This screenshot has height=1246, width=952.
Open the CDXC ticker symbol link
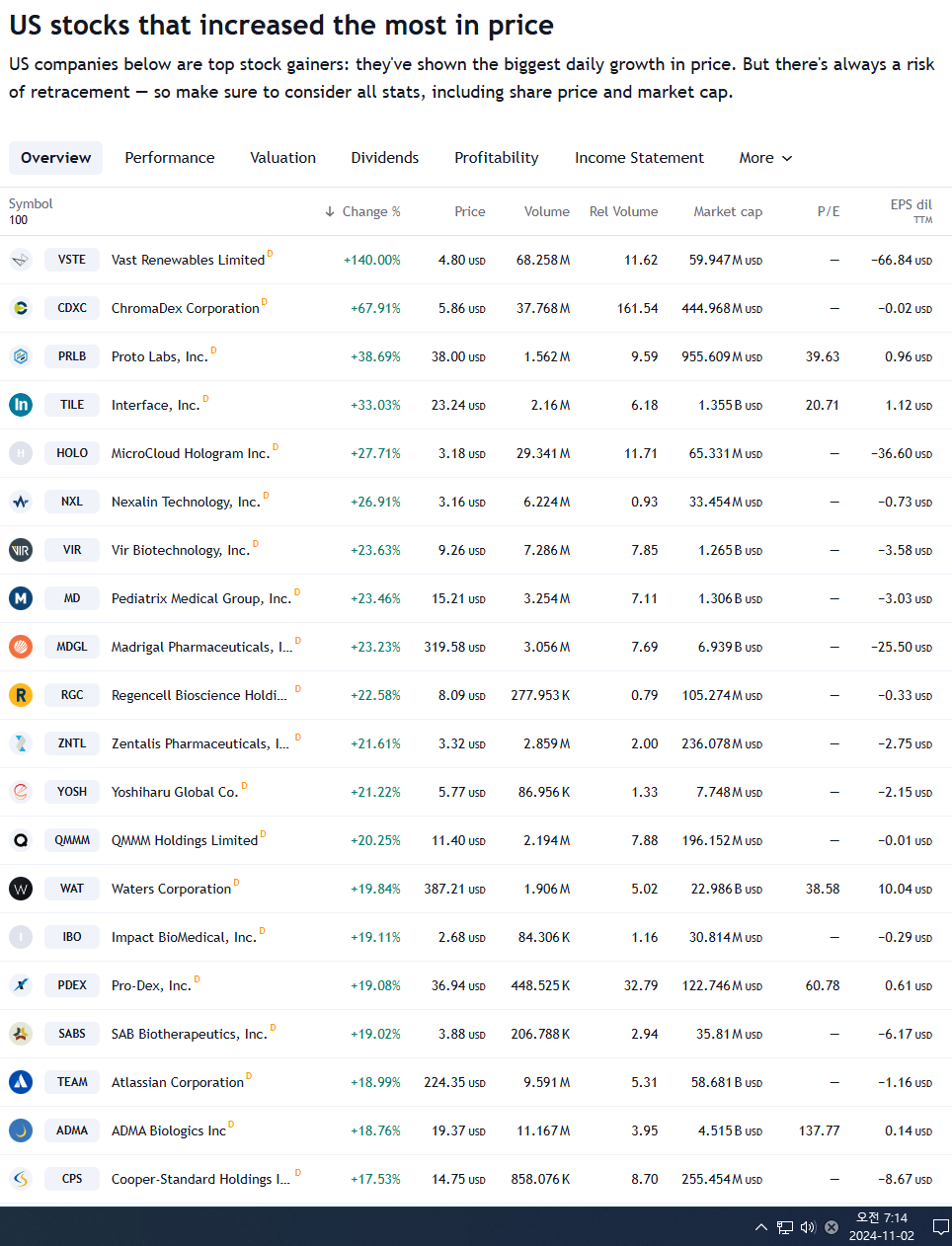click(72, 308)
